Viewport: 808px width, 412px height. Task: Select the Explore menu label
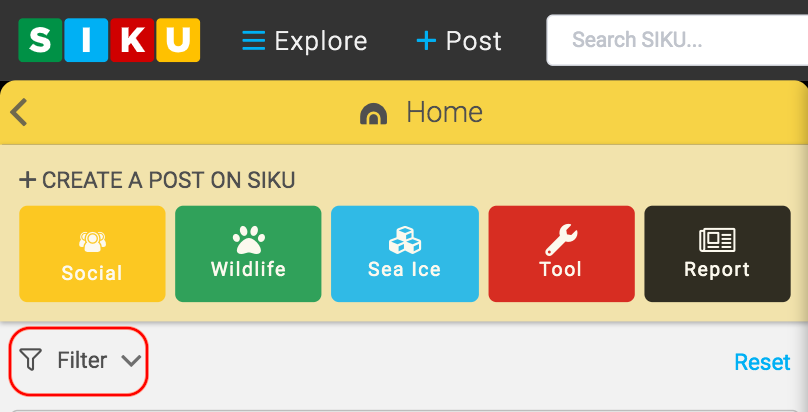pyautogui.click(x=320, y=41)
